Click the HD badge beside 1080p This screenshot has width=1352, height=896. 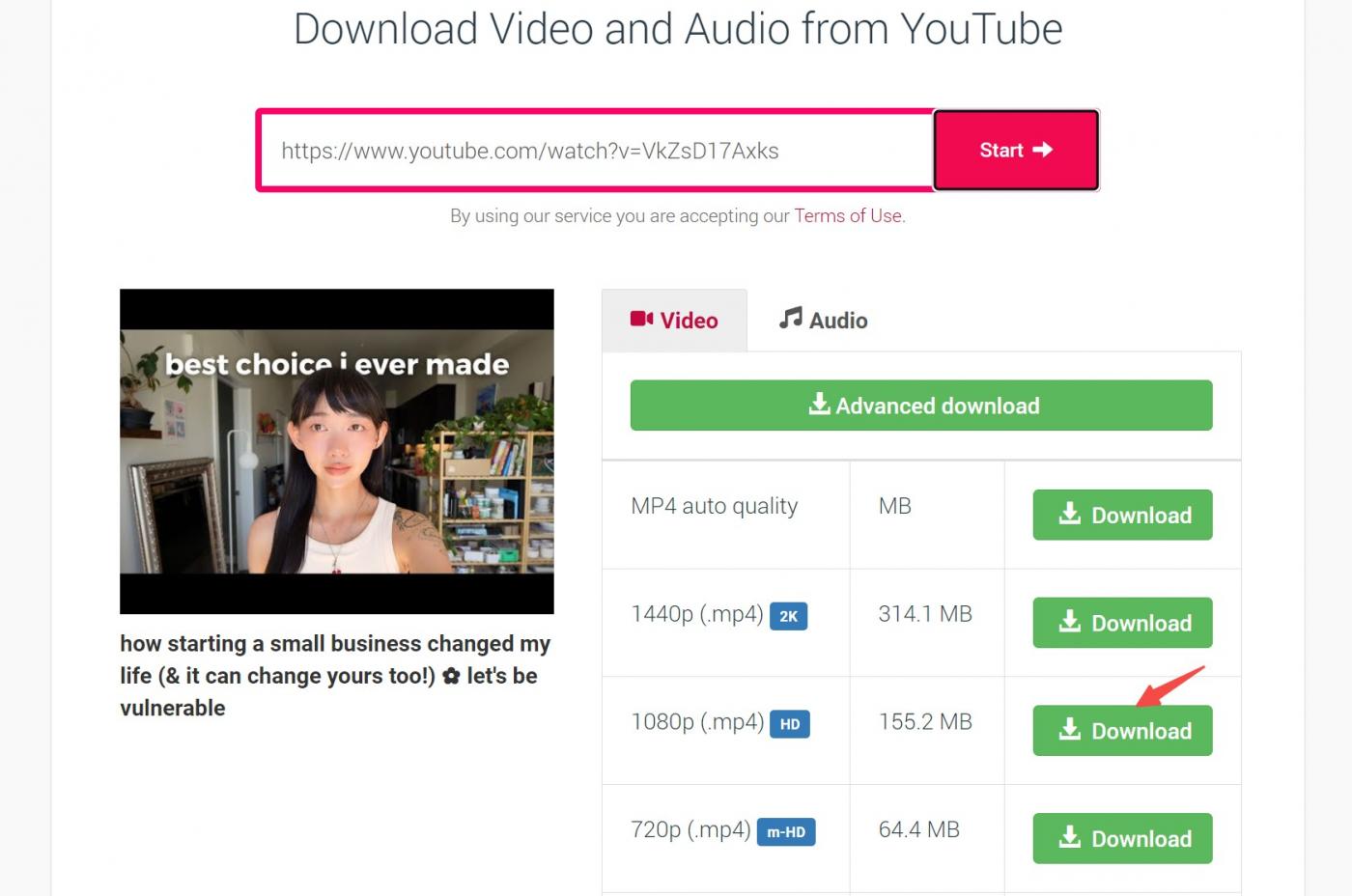(789, 724)
